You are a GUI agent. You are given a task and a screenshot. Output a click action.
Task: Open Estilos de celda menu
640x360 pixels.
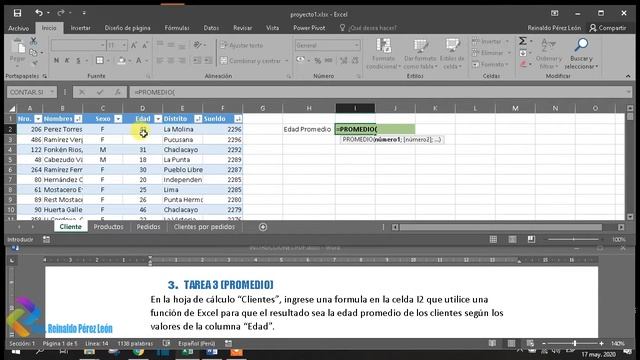(x=452, y=53)
